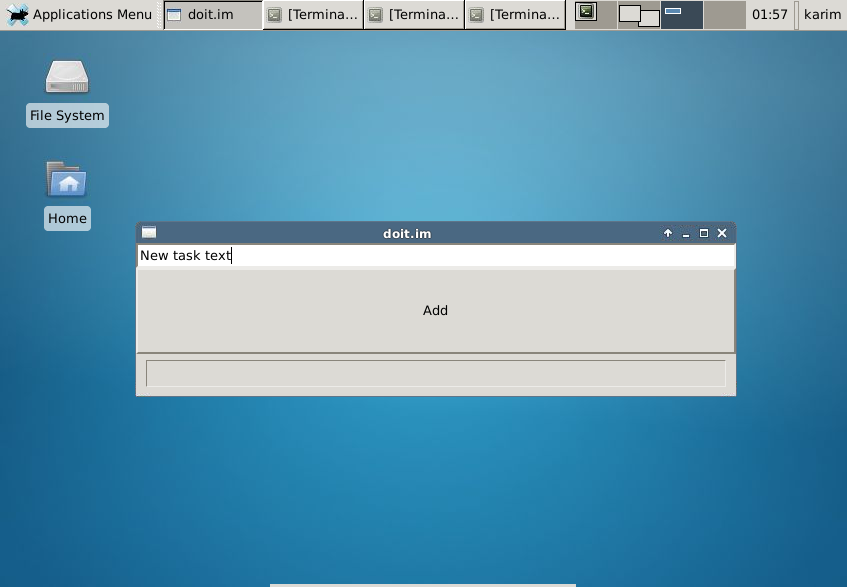
Task: Click the Add button
Action: click(435, 311)
